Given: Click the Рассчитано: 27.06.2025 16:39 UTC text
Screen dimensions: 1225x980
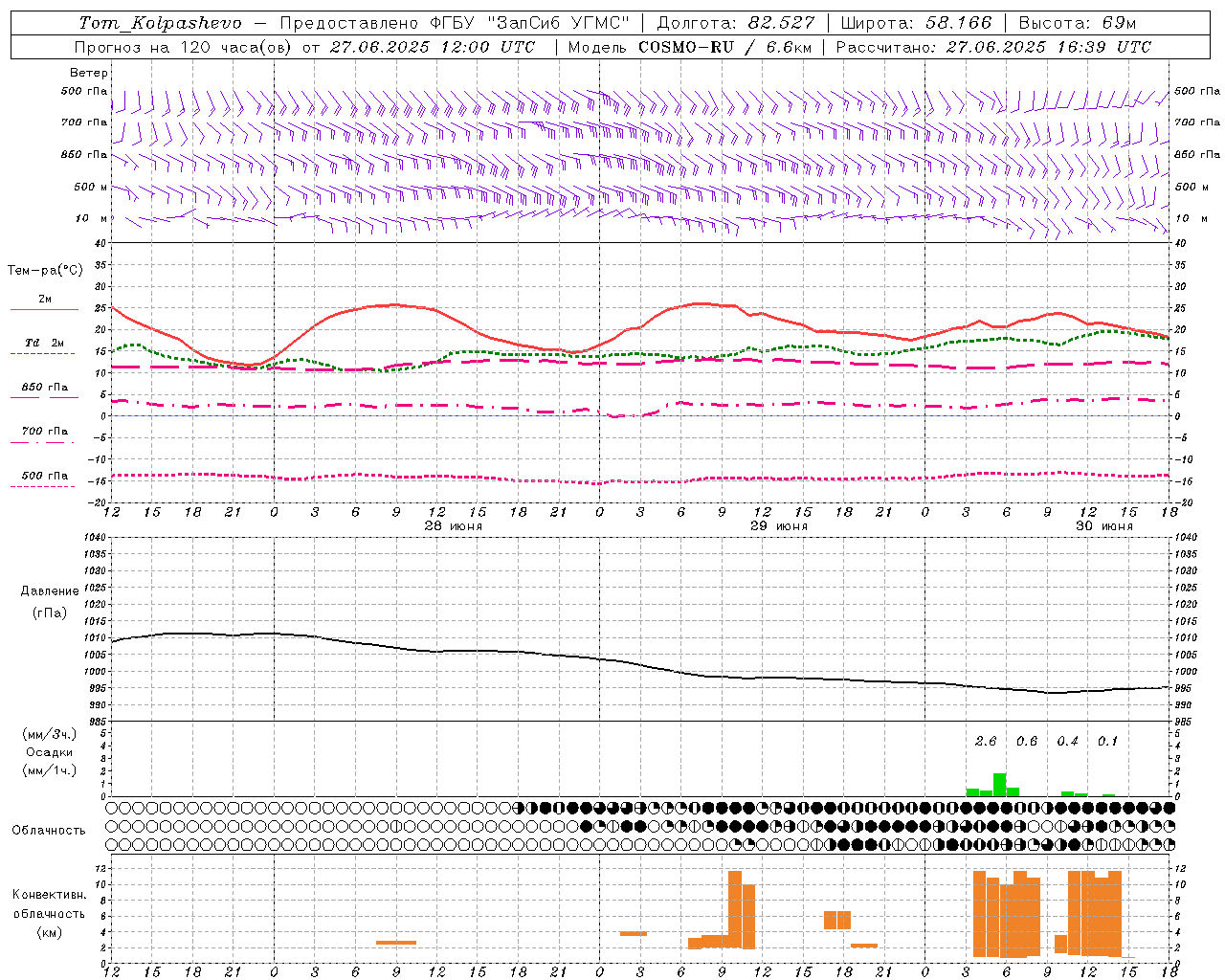Looking at the screenshot, I should point(993,47).
